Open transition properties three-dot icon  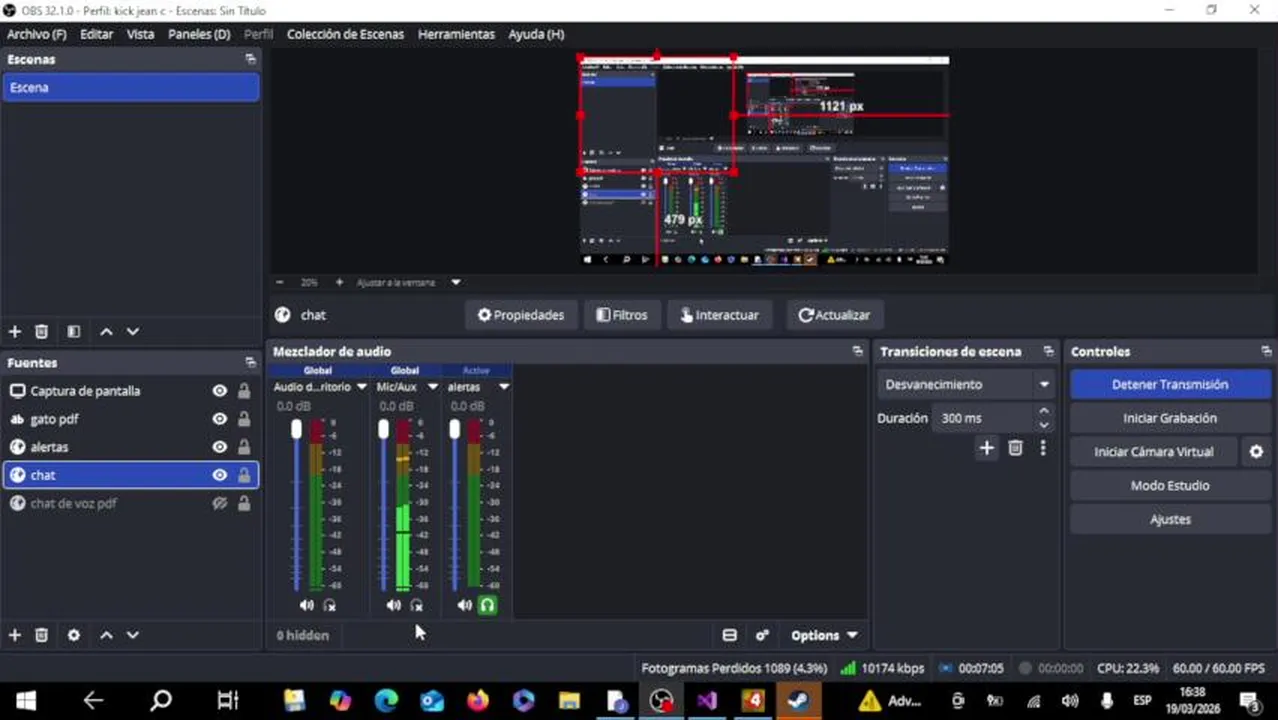click(1043, 448)
